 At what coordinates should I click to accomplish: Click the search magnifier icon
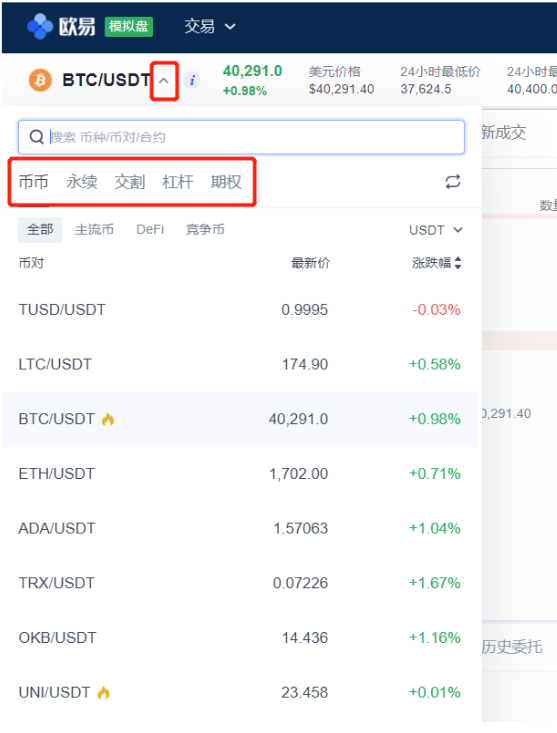click(36, 137)
